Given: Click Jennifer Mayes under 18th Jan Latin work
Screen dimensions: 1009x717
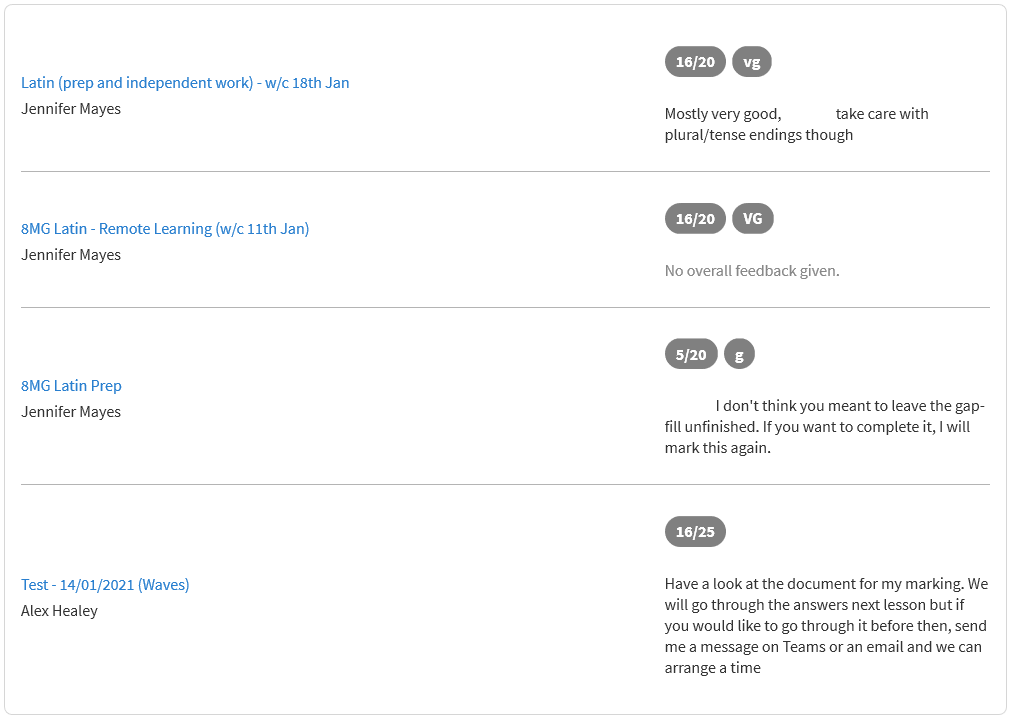Looking at the screenshot, I should coord(71,109).
